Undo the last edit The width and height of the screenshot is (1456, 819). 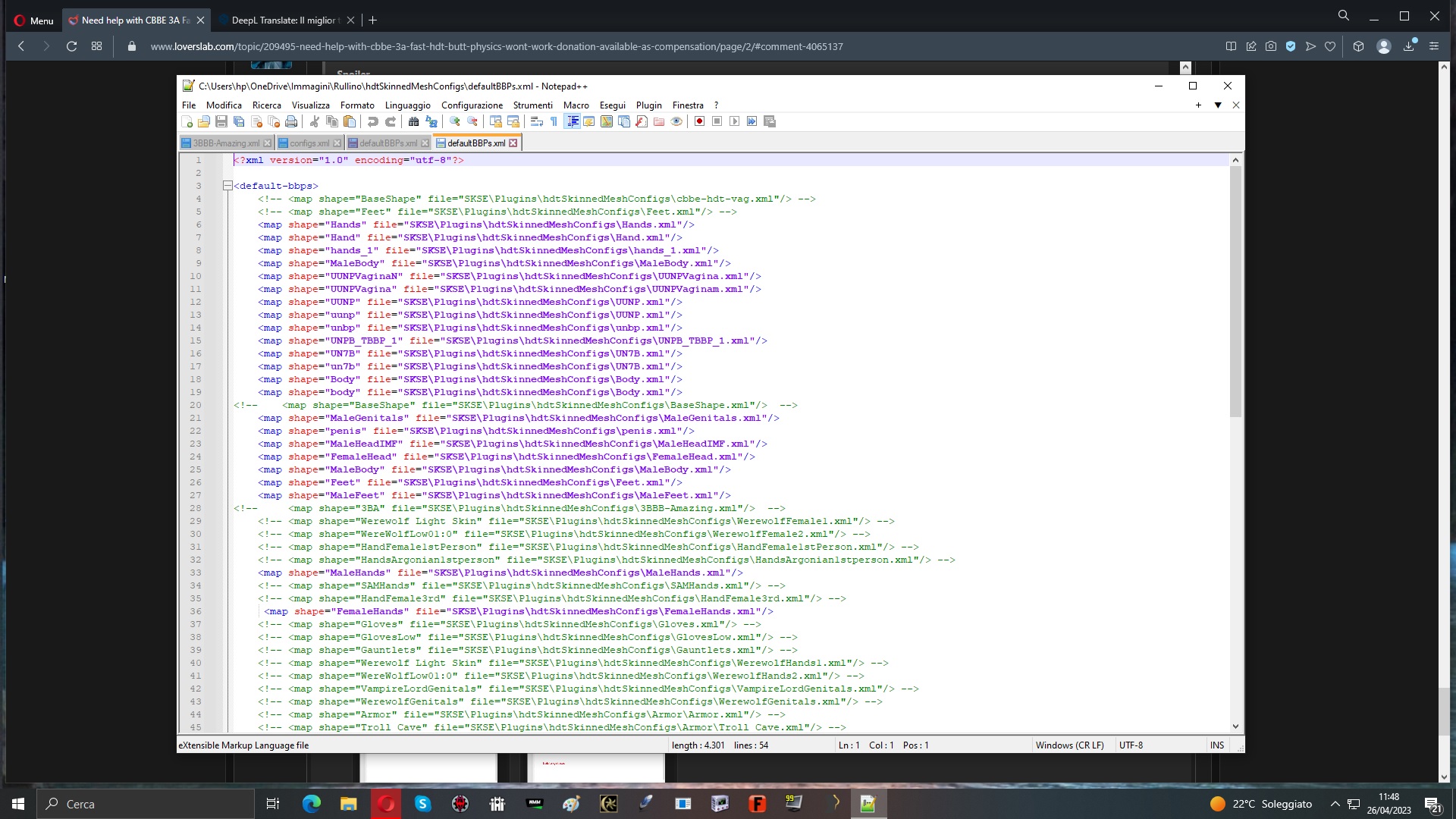click(x=372, y=121)
